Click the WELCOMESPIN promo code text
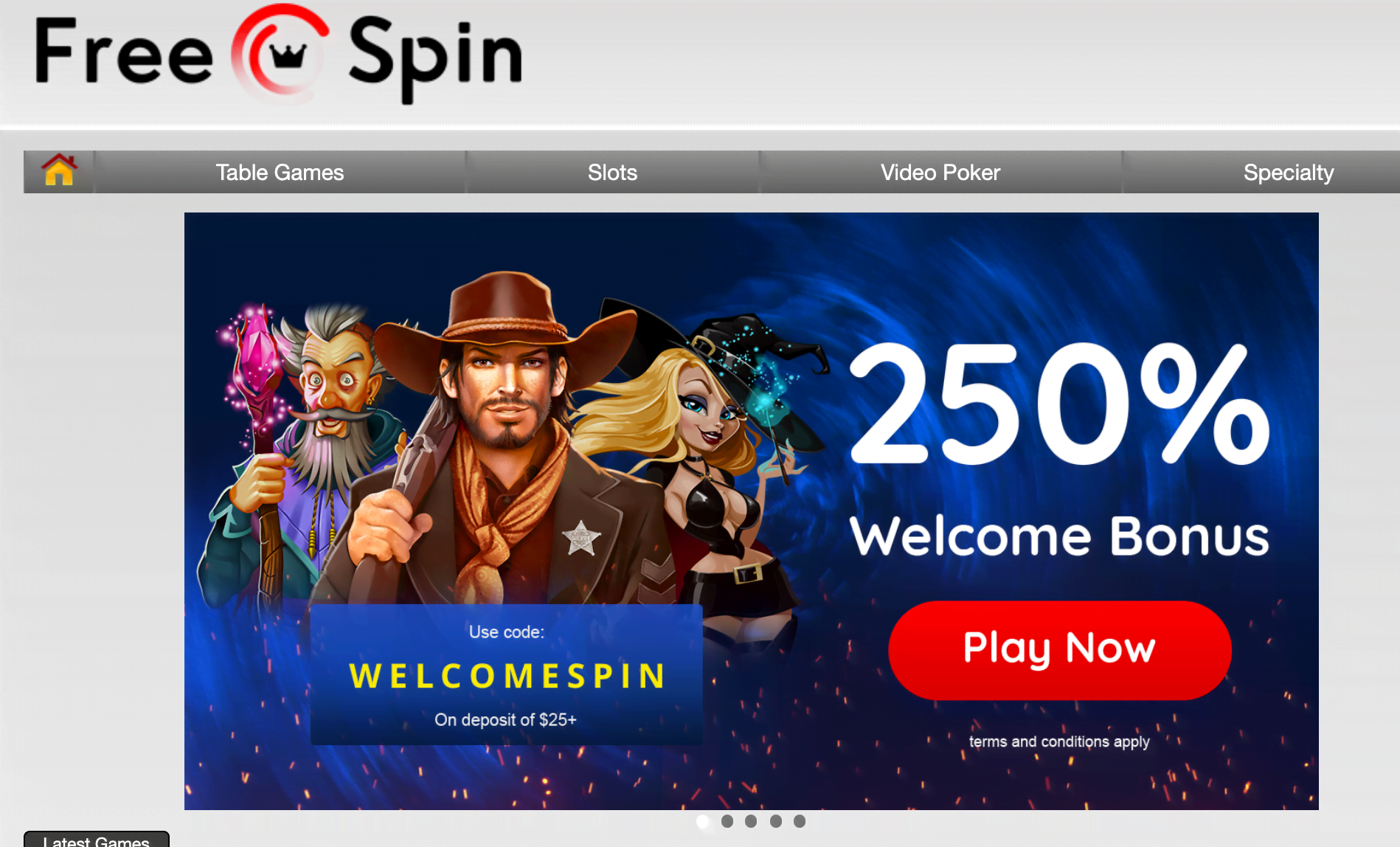This screenshot has height=847, width=1400. coord(507,676)
